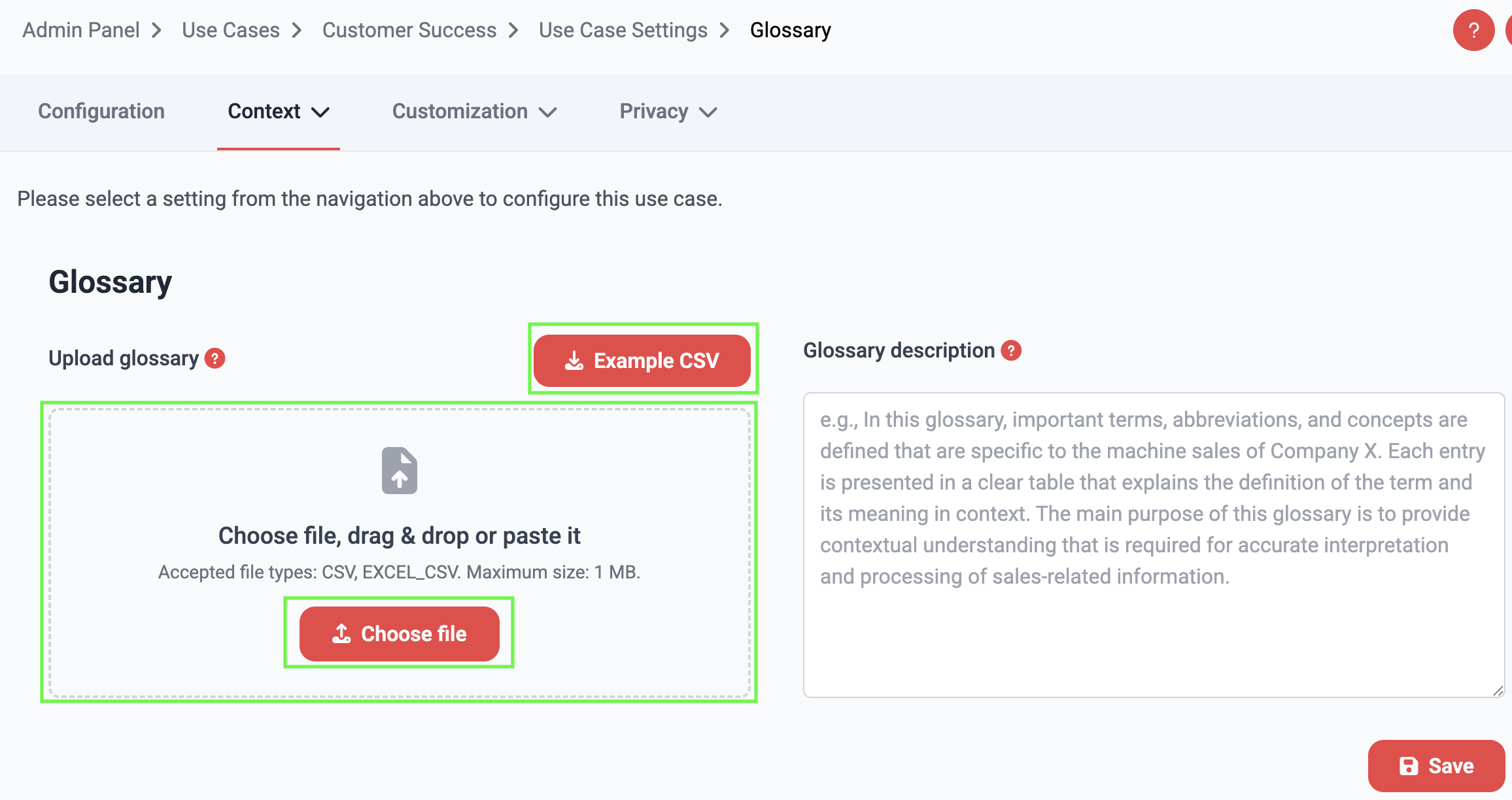This screenshot has height=800, width=1512.
Task: Open Use Case Settings breadcrumb
Action: (622, 29)
